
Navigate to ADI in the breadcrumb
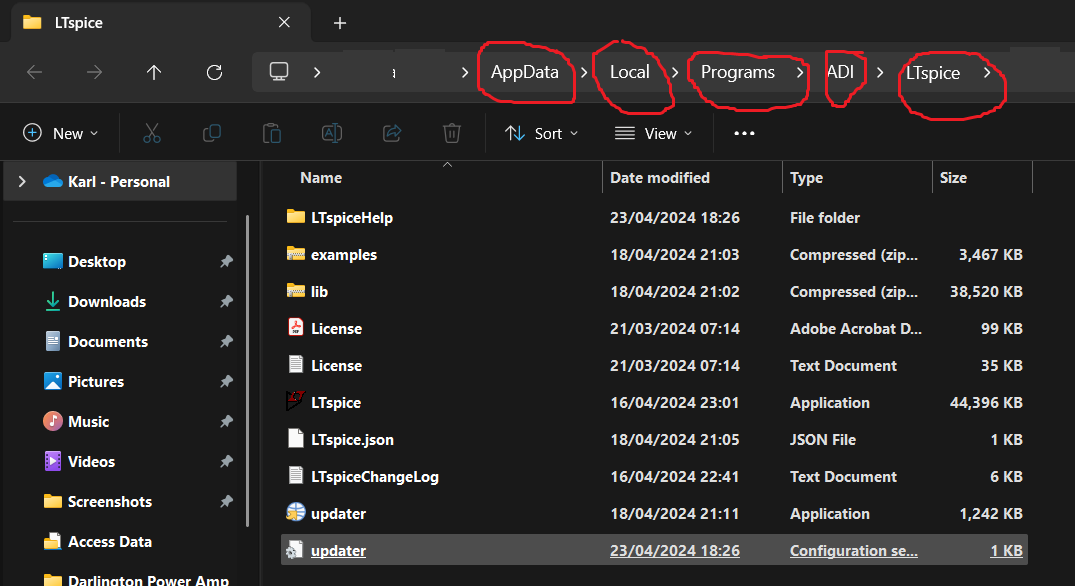coord(841,72)
